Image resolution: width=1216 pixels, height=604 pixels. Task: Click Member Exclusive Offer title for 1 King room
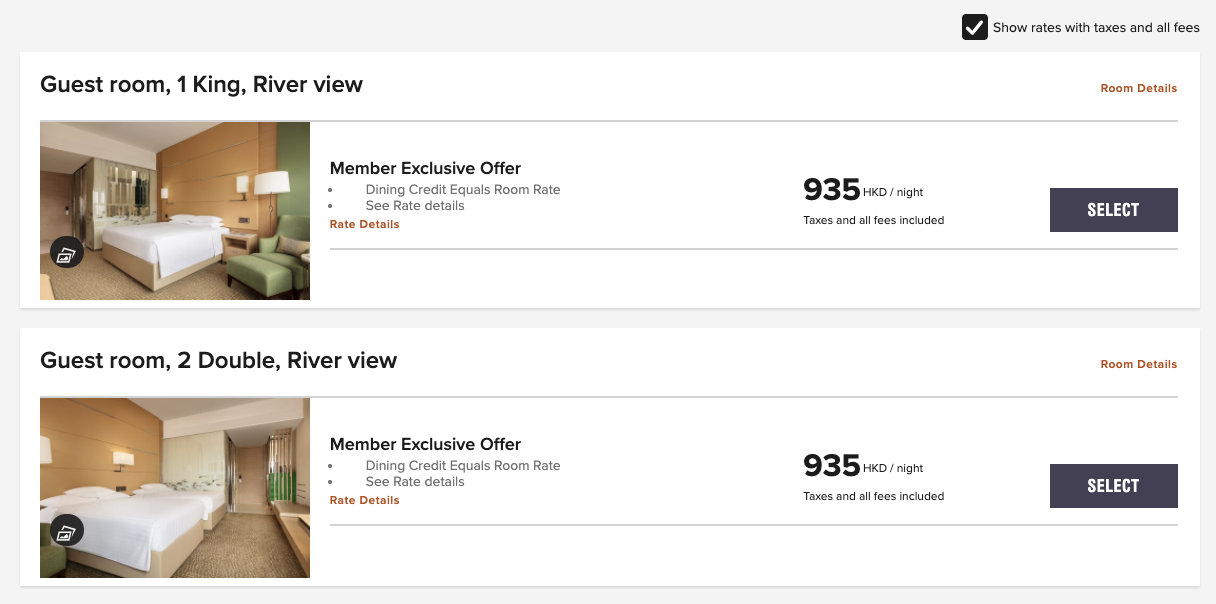coord(425,168)
